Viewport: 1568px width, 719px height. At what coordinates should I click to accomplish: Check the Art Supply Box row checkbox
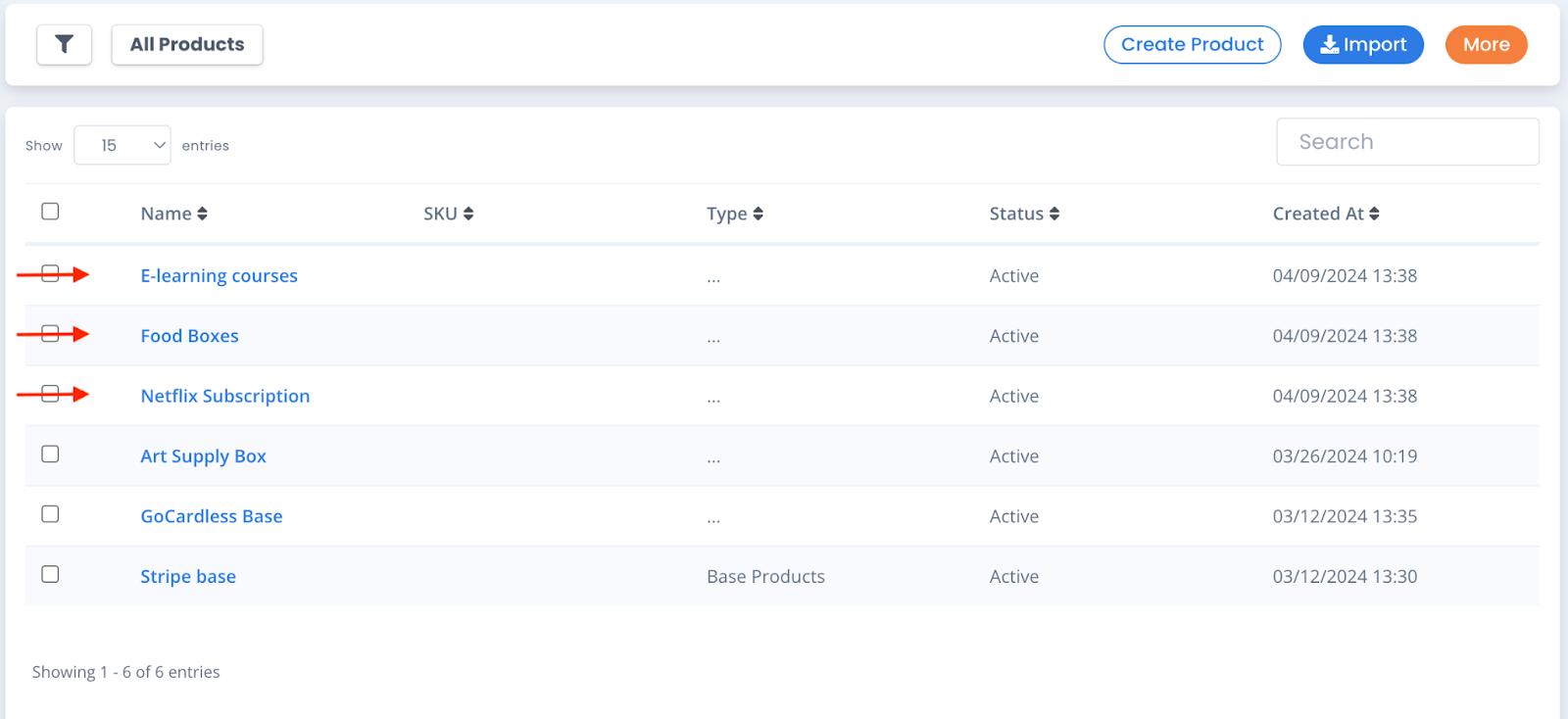(50, 454)
